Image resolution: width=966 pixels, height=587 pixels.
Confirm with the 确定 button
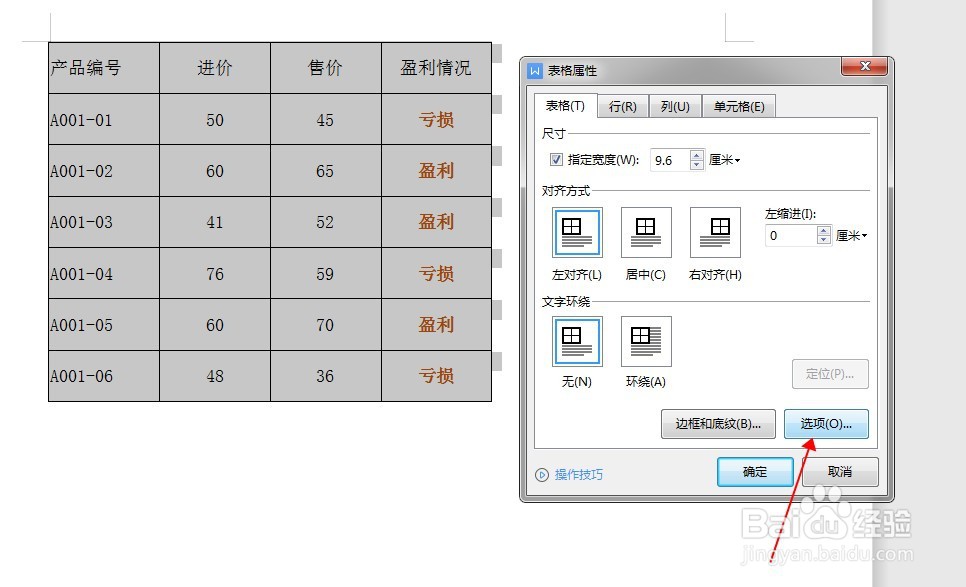coord(755,472)
